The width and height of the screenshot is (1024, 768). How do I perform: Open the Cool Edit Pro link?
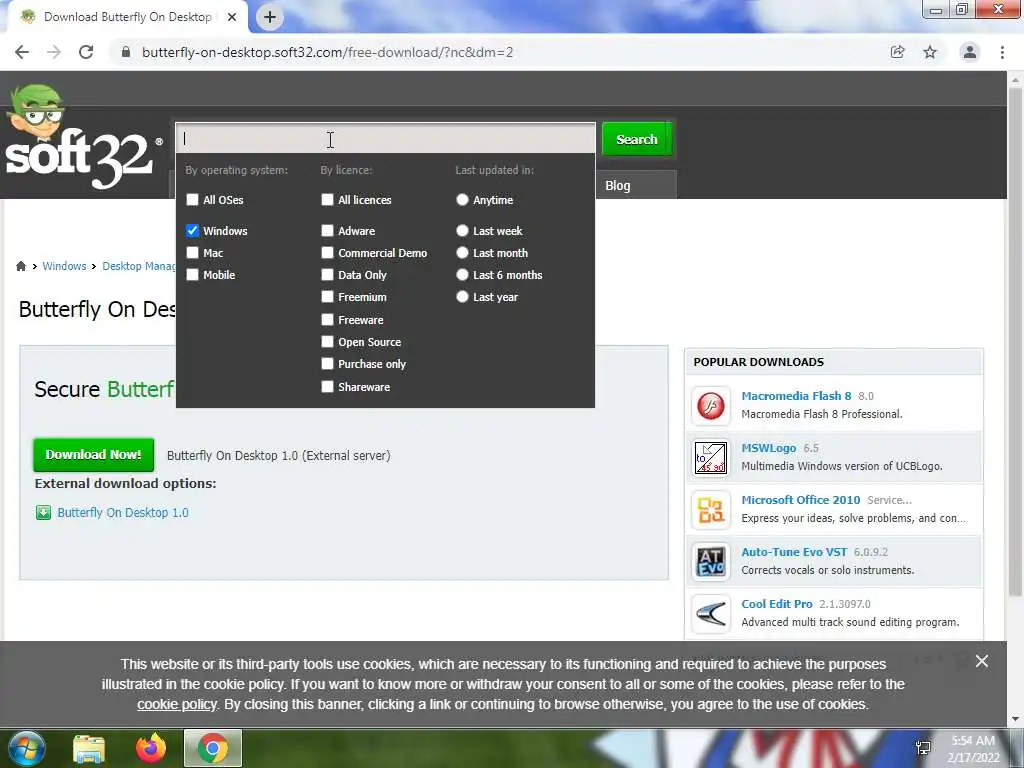coord(776,604)
